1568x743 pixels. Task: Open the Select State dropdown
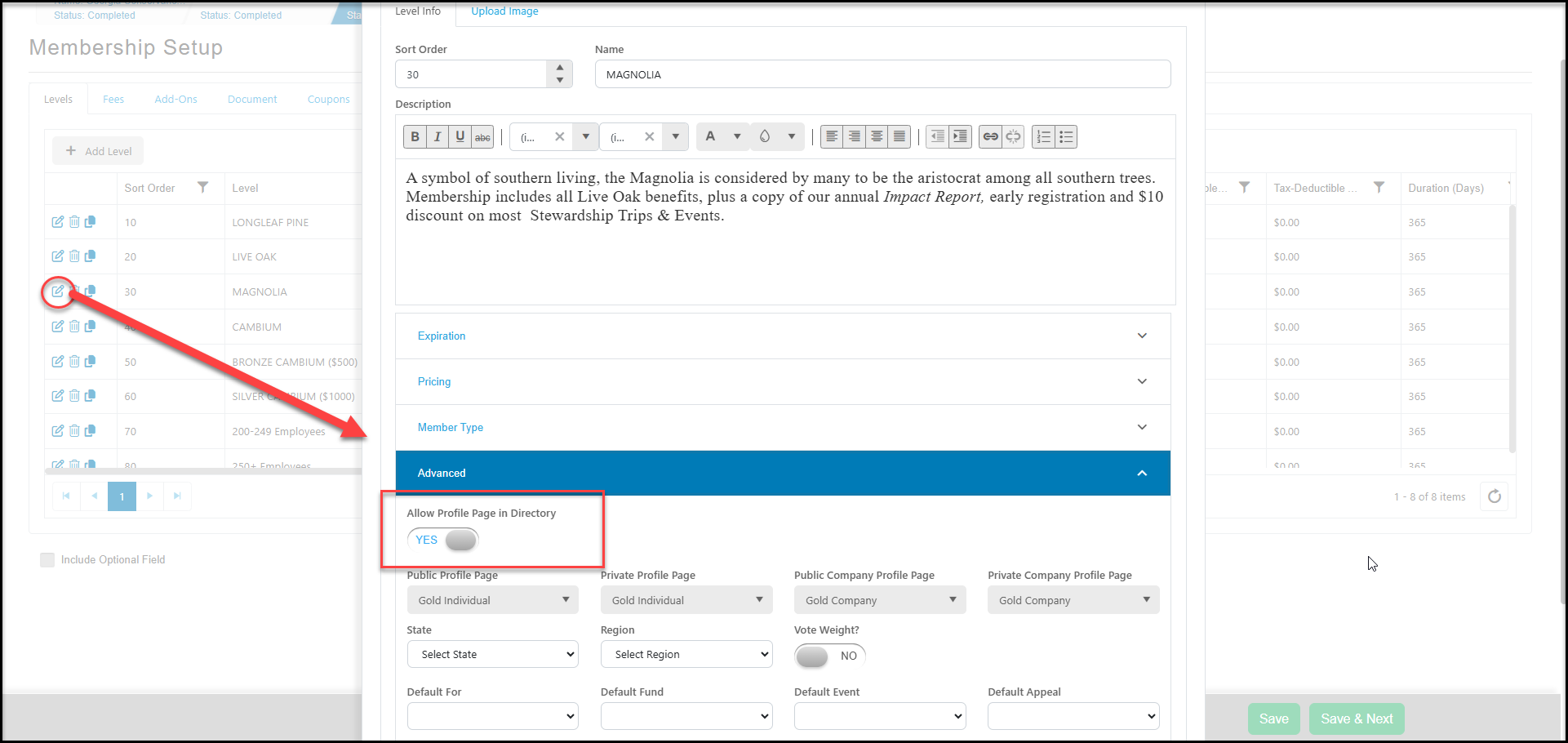[493, 654]
